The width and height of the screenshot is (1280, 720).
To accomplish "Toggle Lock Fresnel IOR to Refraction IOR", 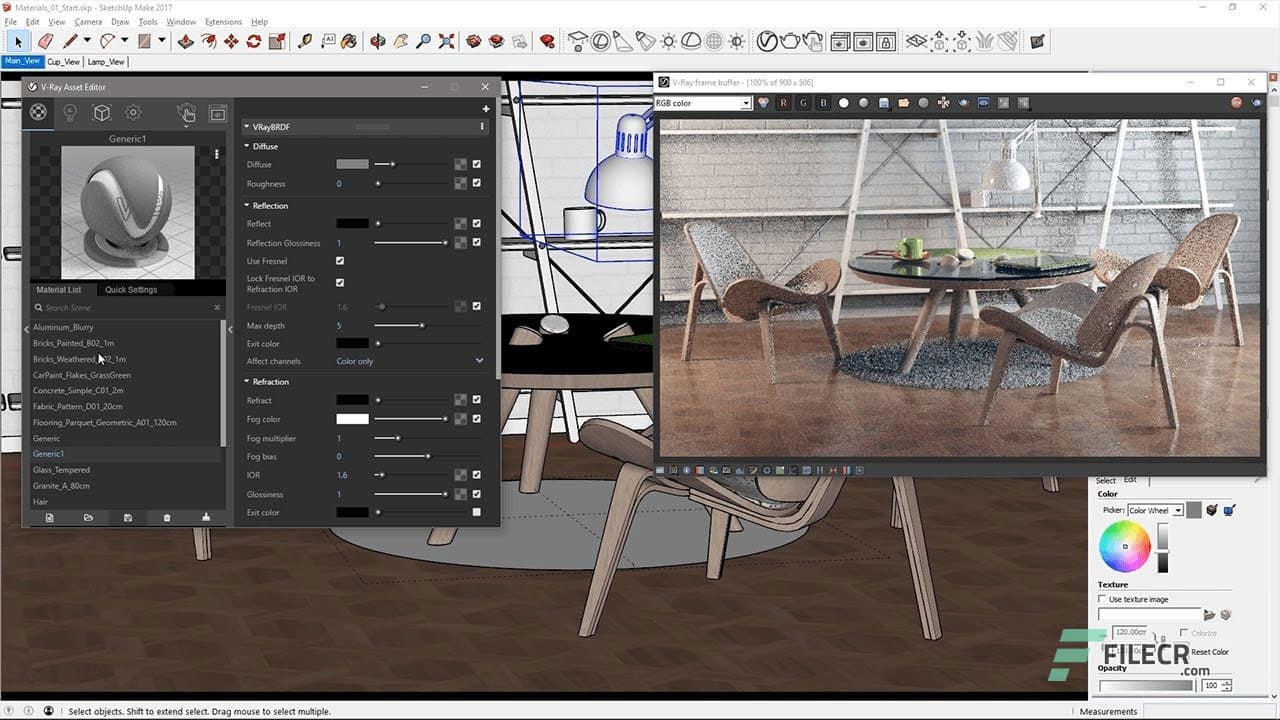I will (x=339, y=282).
